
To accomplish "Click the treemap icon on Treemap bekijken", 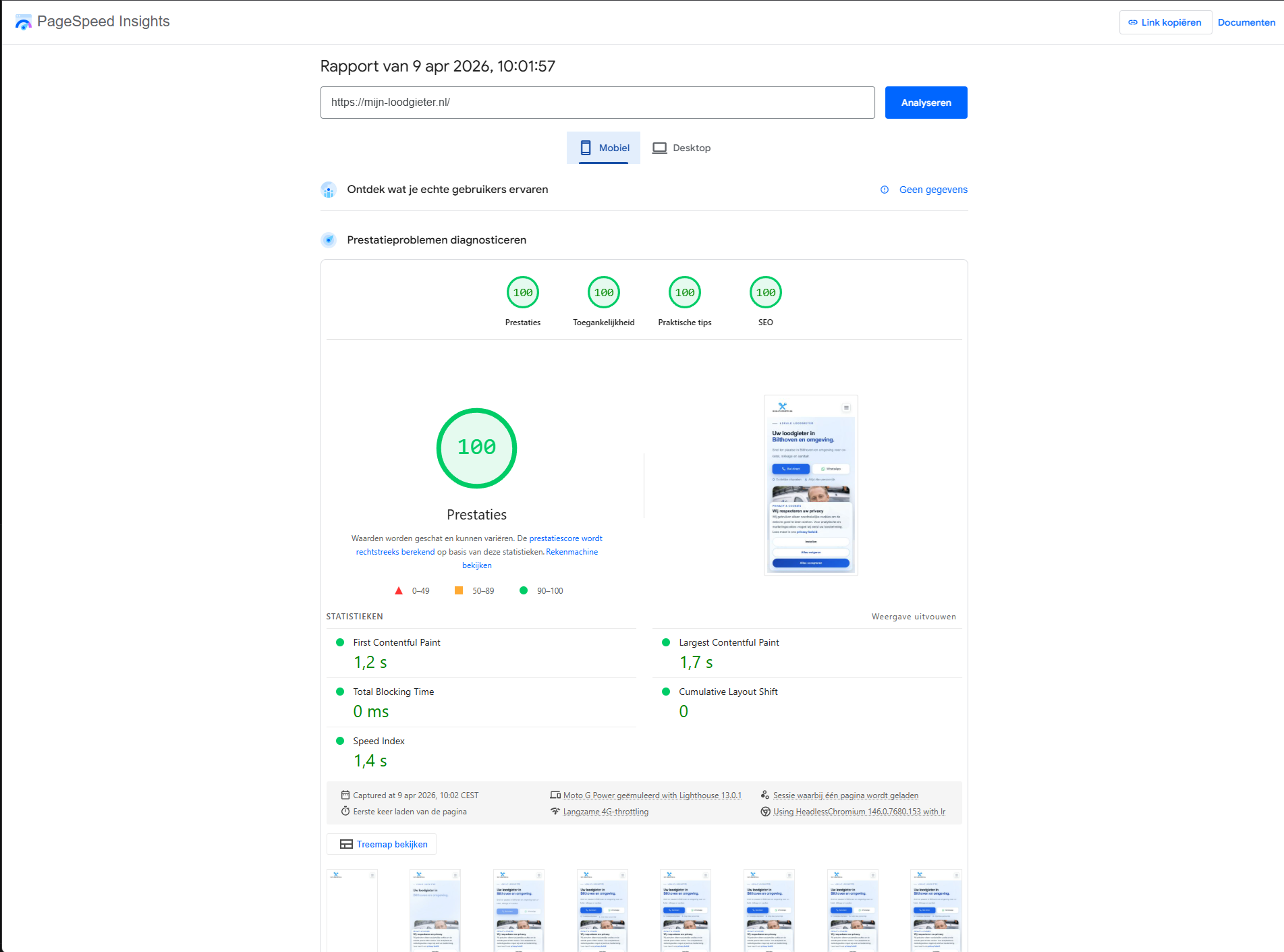I will [345, 843].
